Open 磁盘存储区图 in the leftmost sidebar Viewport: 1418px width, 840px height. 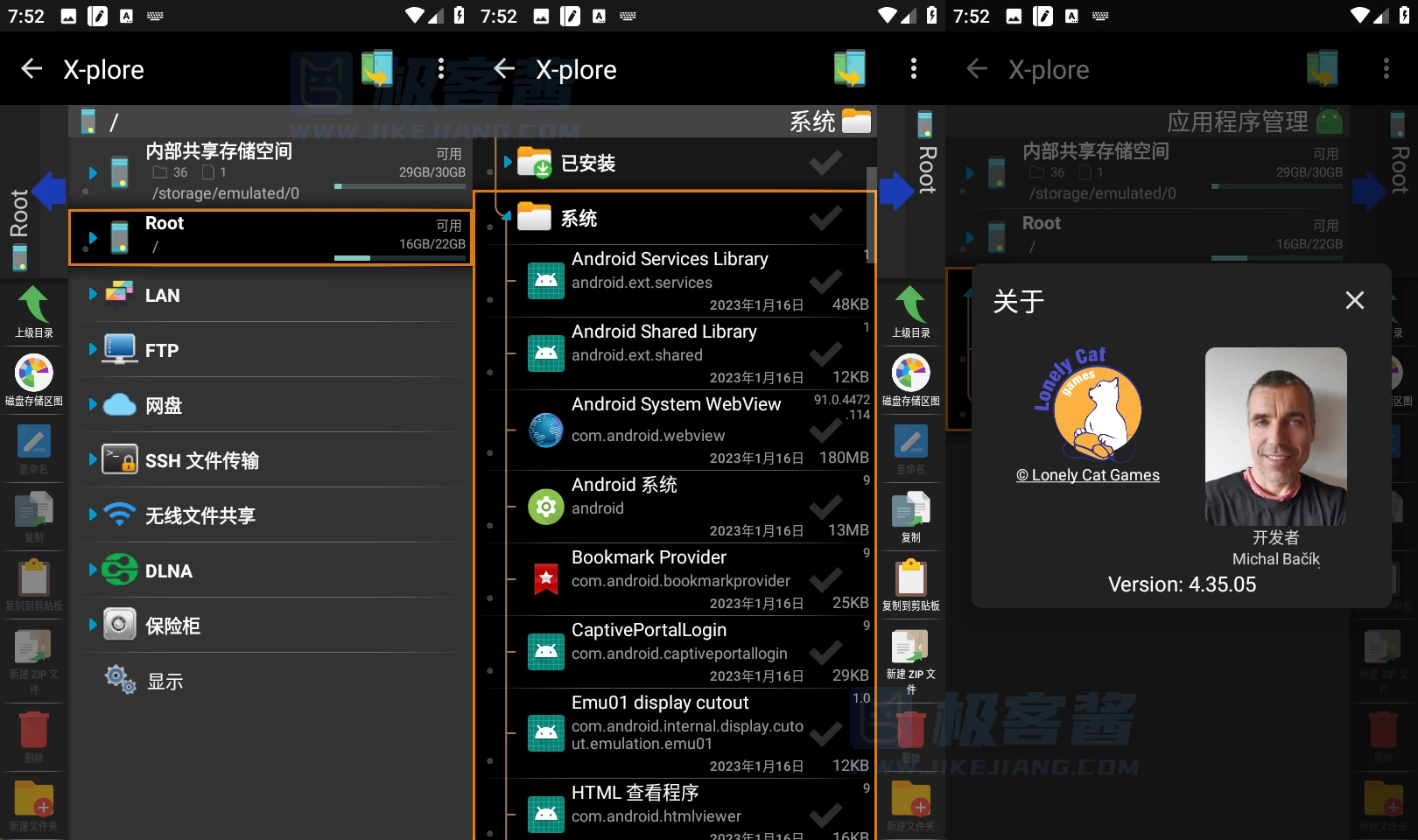pyautogui.click(x=33, y=381)
